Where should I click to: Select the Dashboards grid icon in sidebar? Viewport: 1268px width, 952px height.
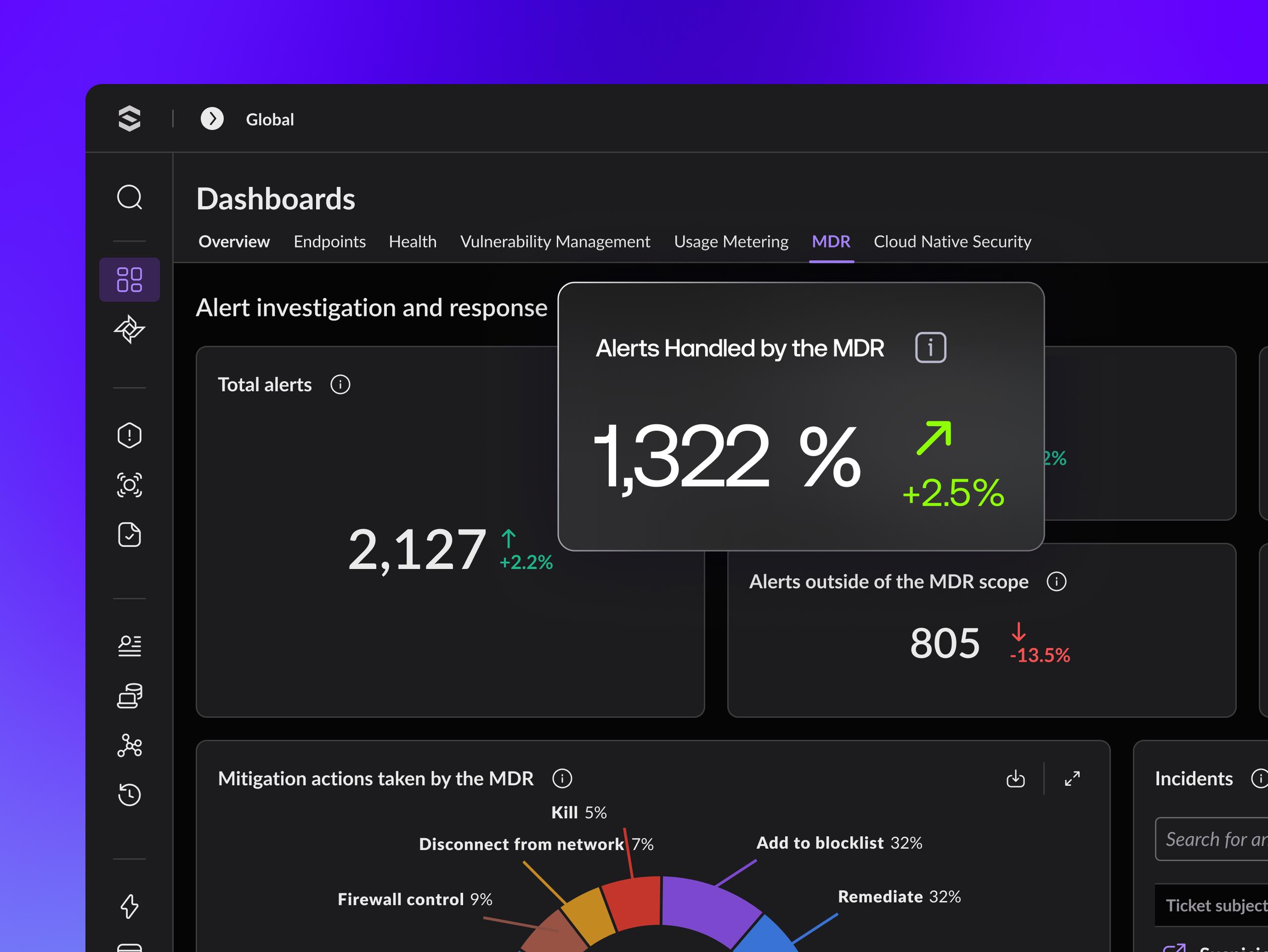[130, 280]
